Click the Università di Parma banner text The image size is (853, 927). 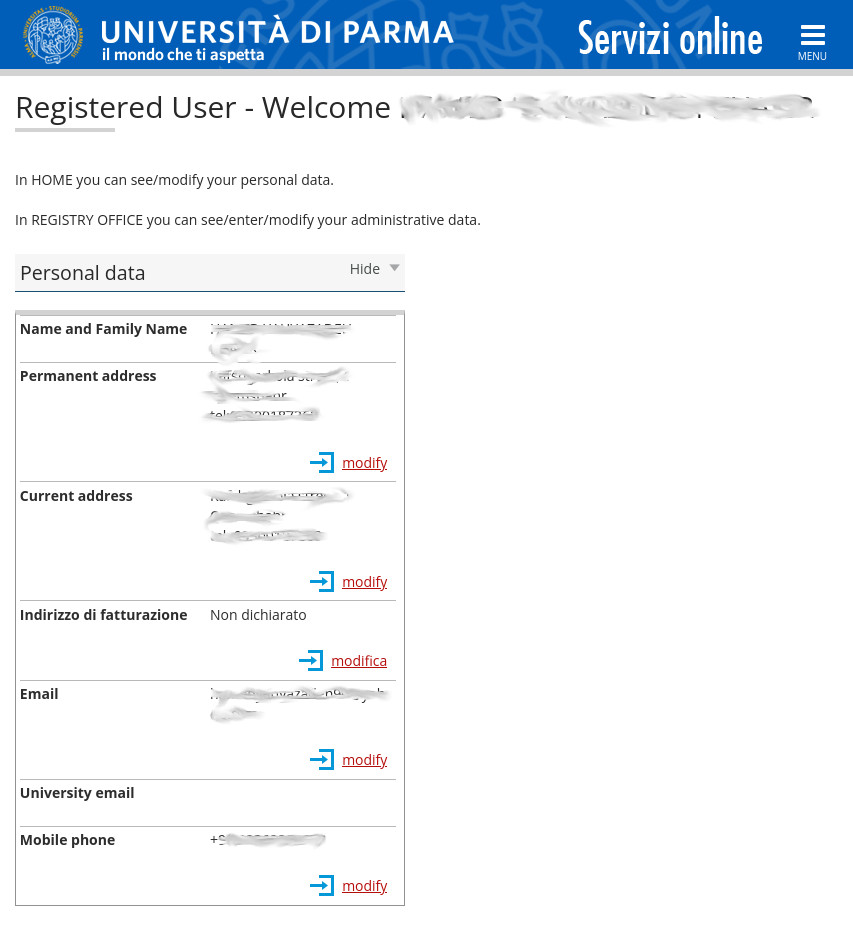pos(277,33)
